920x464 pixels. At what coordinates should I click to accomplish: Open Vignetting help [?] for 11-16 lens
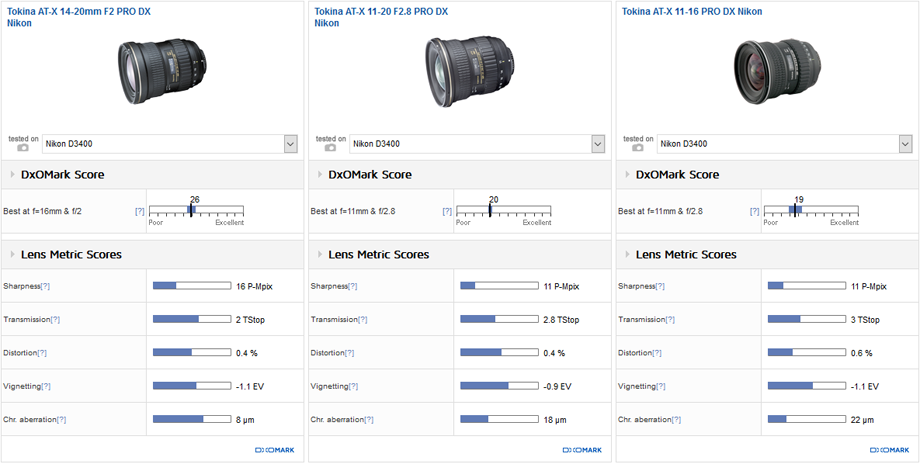point(661,387)
